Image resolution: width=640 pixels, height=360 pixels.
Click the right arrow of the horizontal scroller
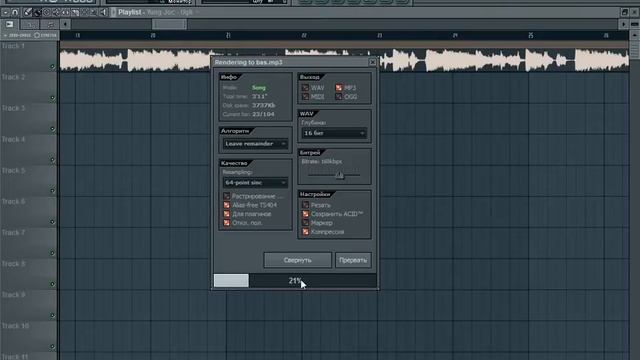624,24
